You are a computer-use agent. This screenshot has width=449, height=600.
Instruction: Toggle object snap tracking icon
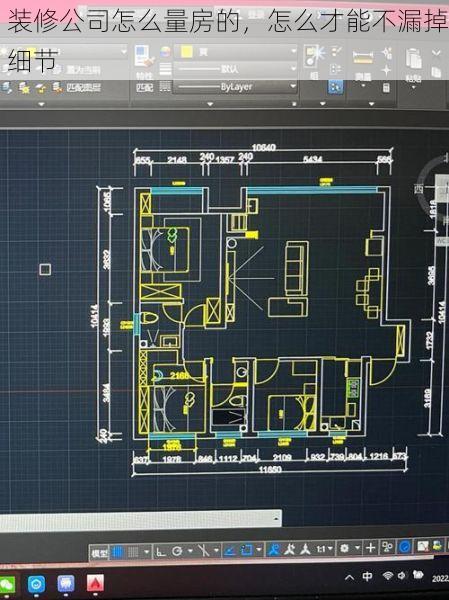click(x=230, y=550)
